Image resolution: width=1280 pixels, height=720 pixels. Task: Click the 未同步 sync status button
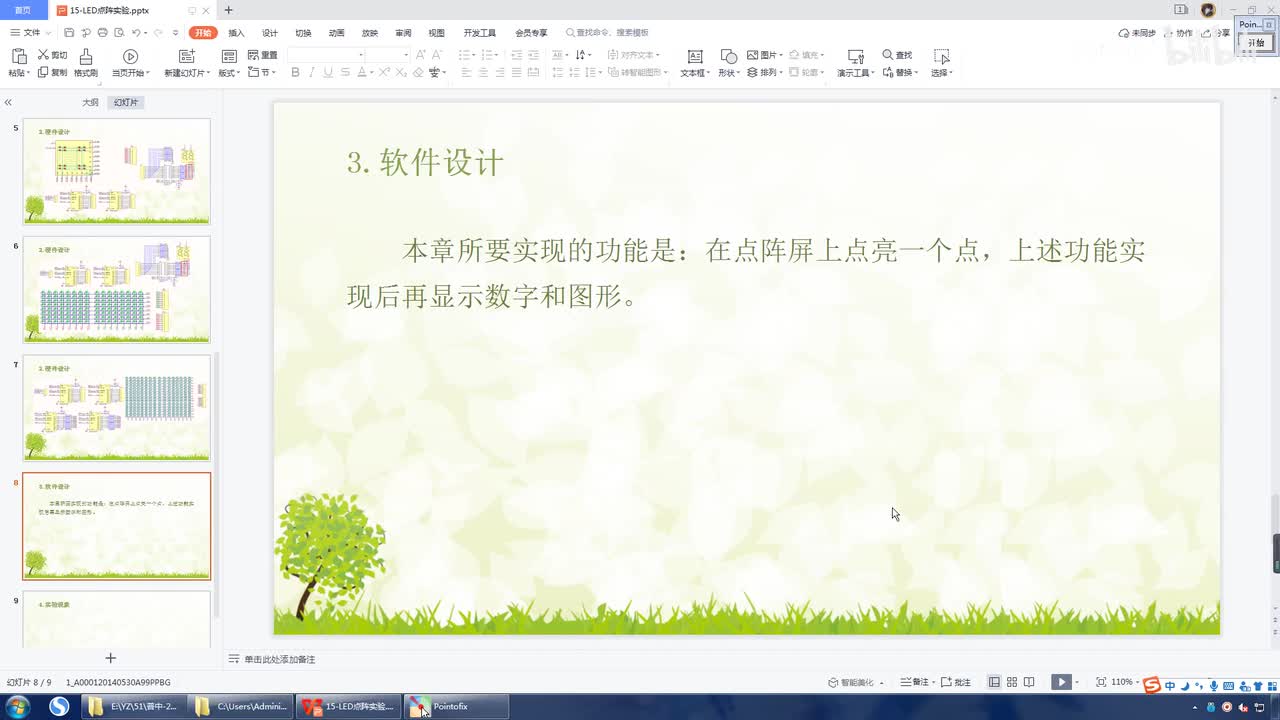(1138, 33)
